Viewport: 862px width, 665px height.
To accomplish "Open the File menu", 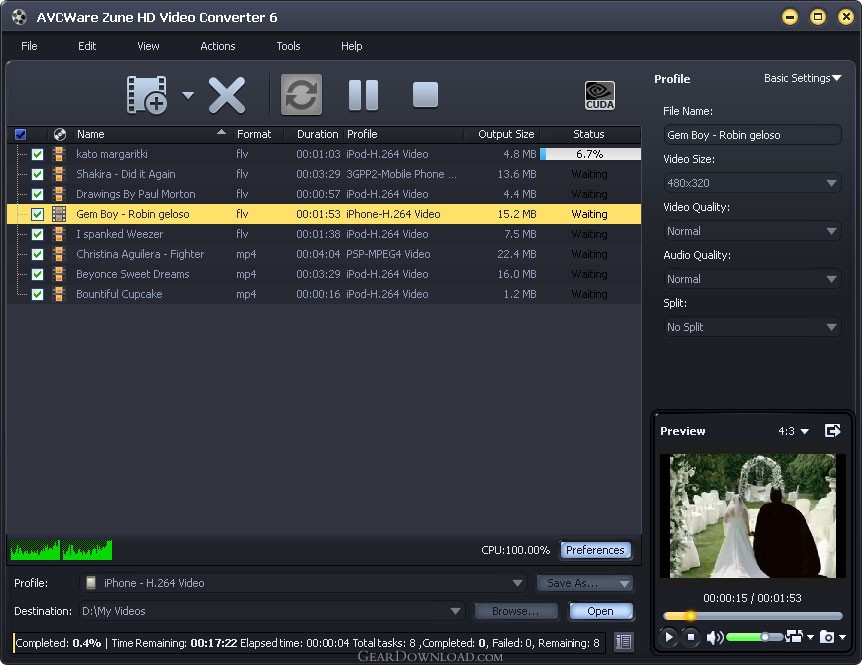I will 29,46.
